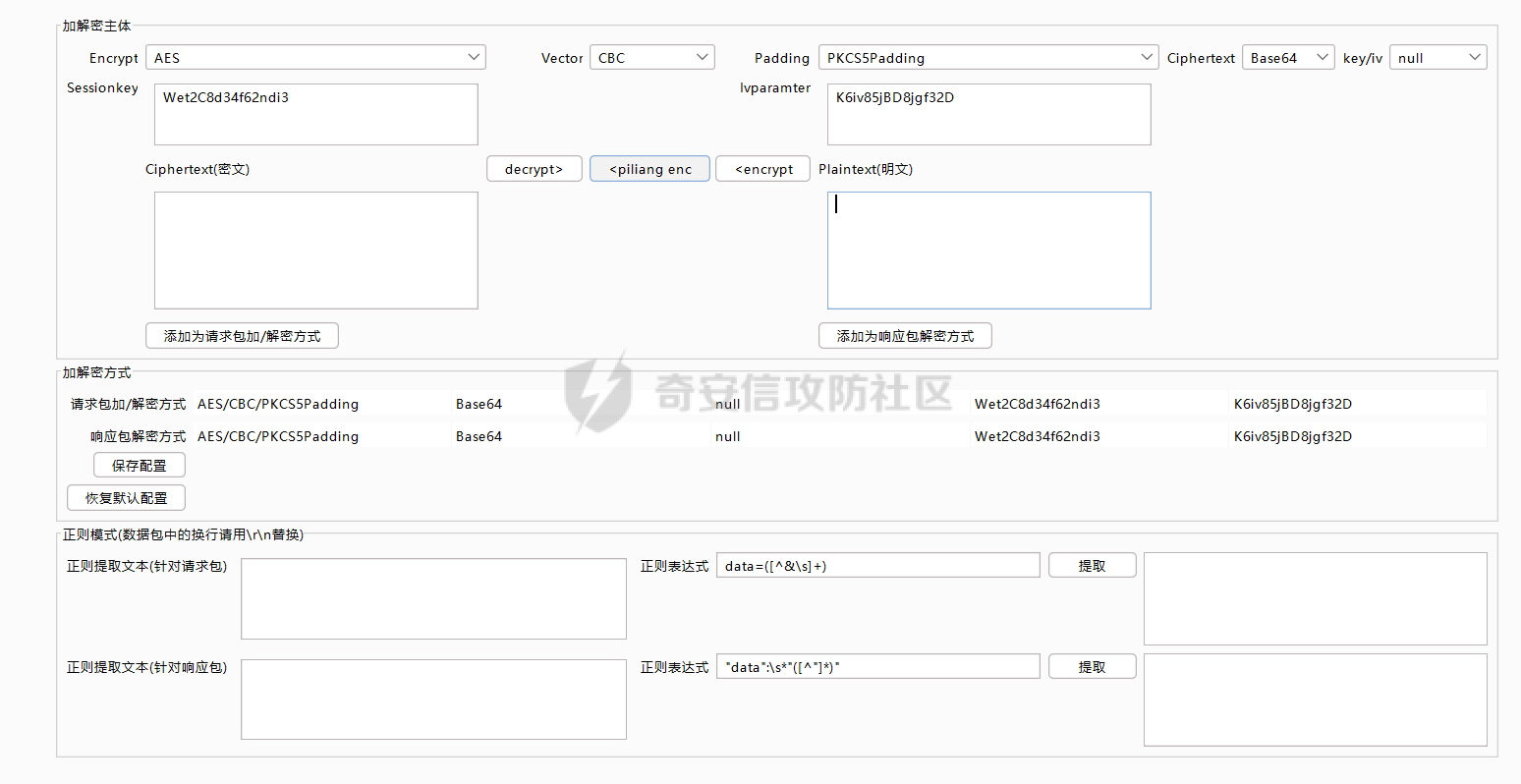Click 提取 button for request regex
Screen dimensions: 1521x784
pyautogui.click(x=1092, y=566)
